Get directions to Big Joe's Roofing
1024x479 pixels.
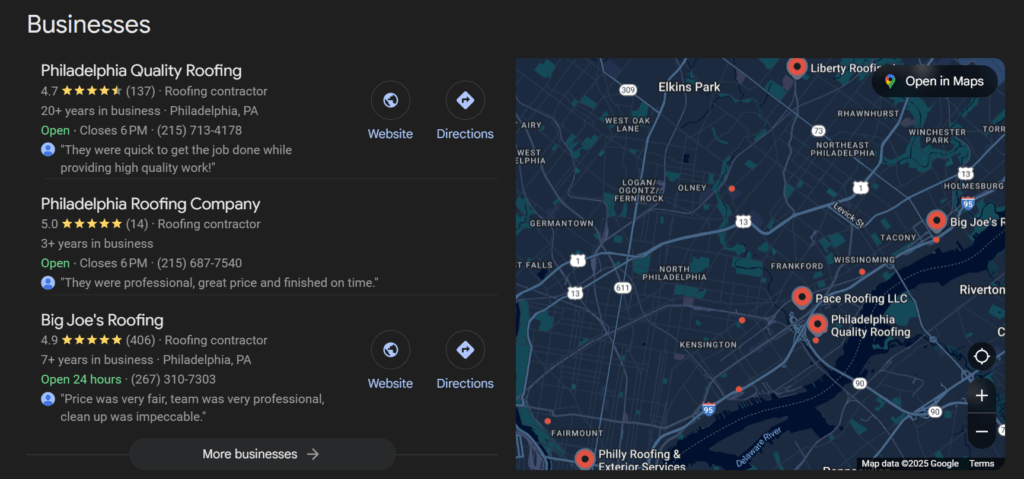(465, 350)
